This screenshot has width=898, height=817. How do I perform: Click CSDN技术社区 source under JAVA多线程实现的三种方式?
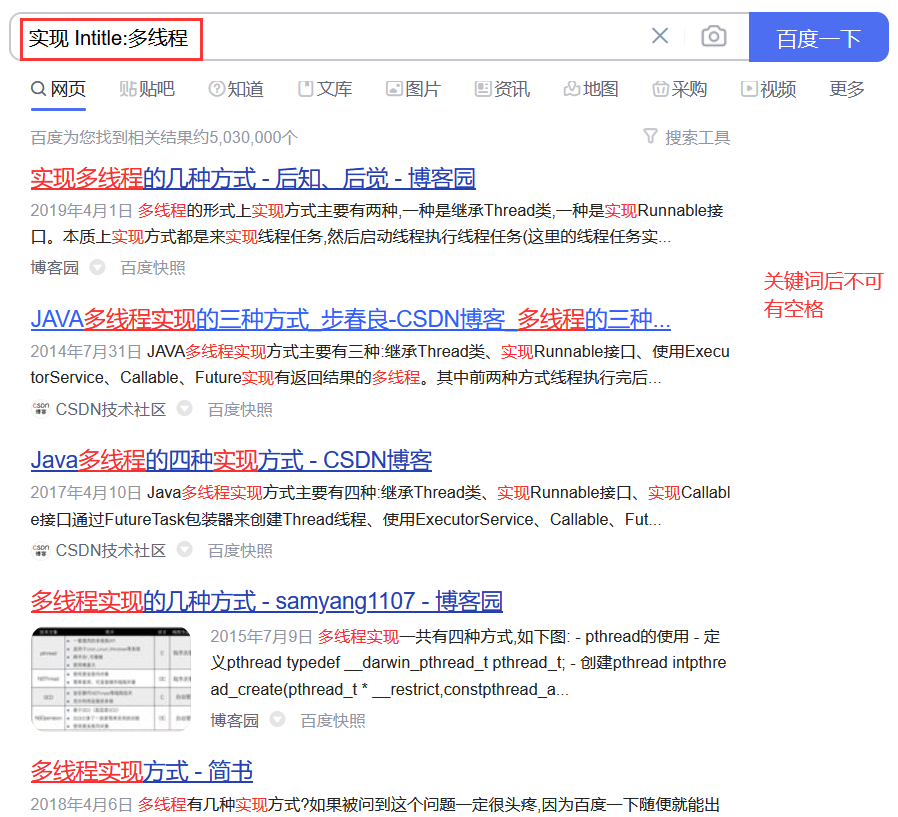click(x=111, y=409)
